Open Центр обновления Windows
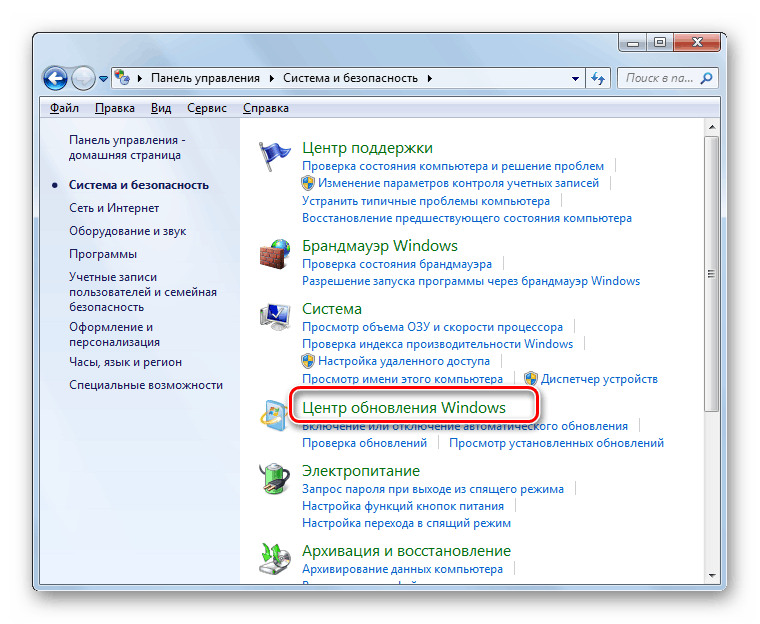 tap(404, 408)
